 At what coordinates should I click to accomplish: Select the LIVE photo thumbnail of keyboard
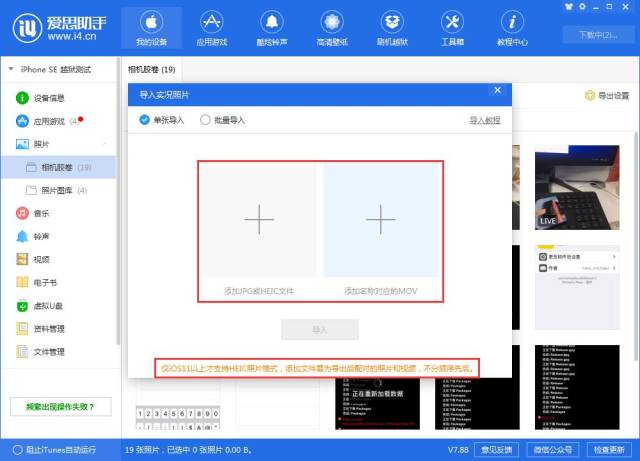[577, 187]
